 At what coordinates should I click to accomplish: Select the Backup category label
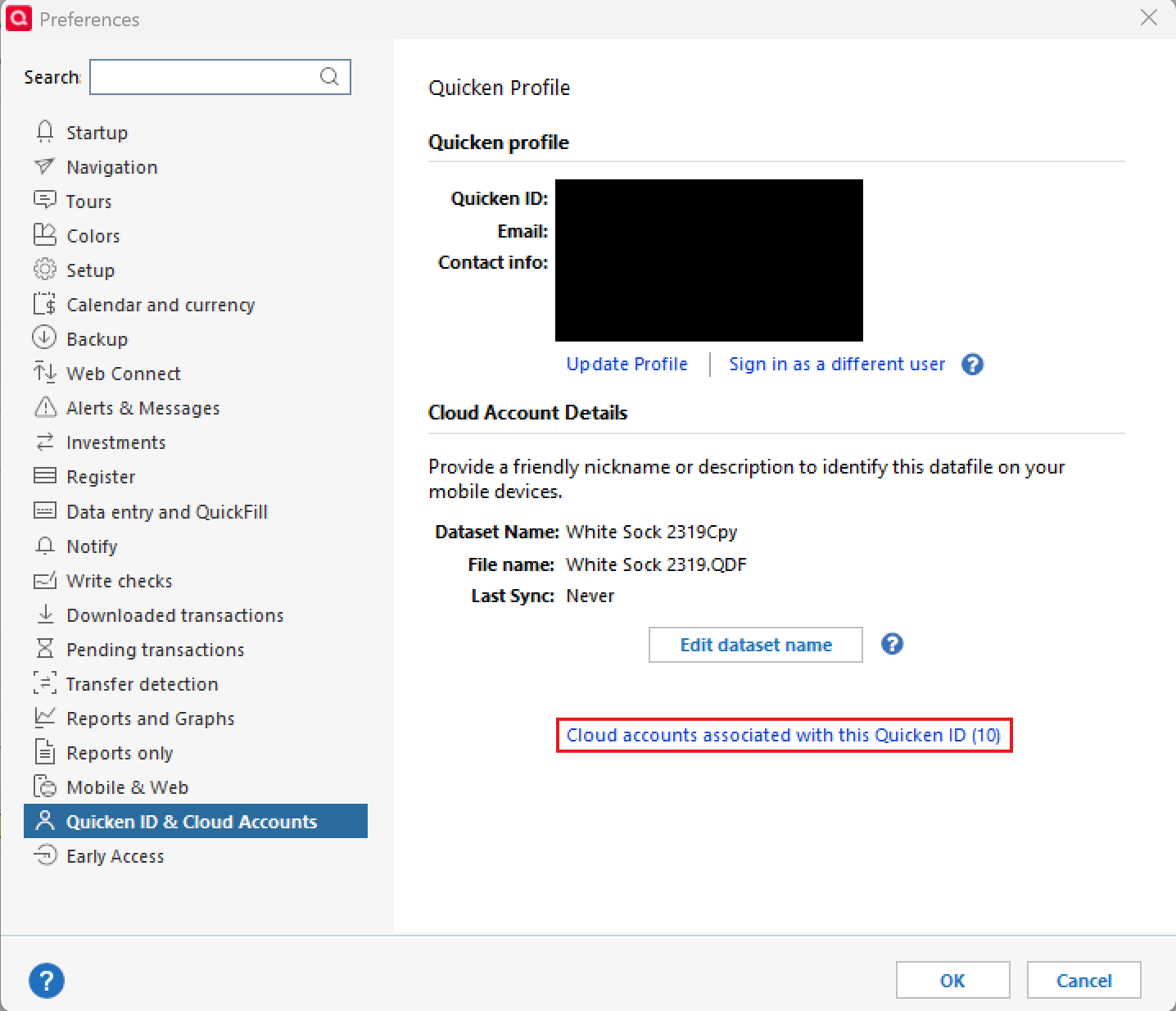coord(97,339)
